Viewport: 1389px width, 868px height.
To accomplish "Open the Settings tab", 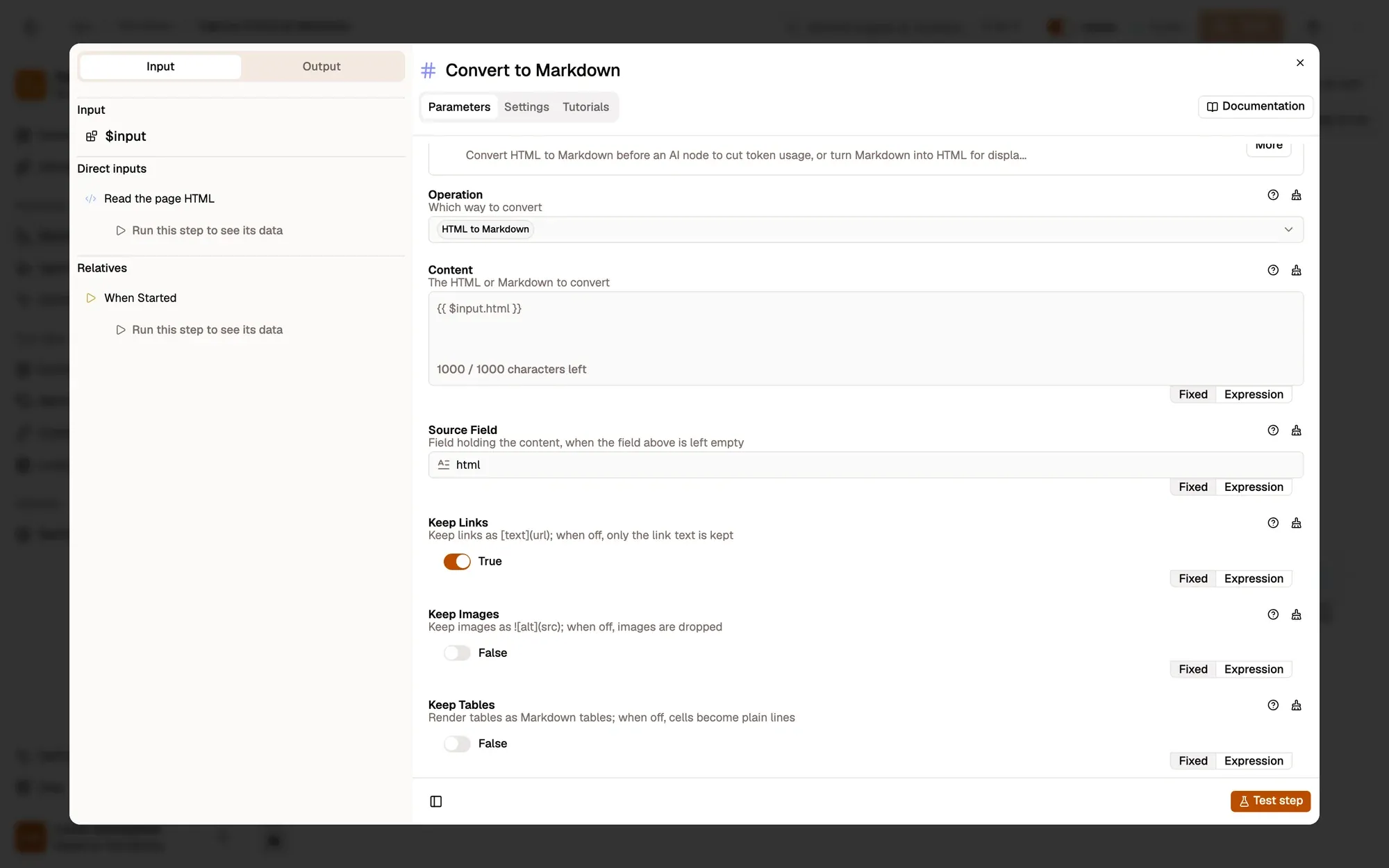I will pos(526,107).
